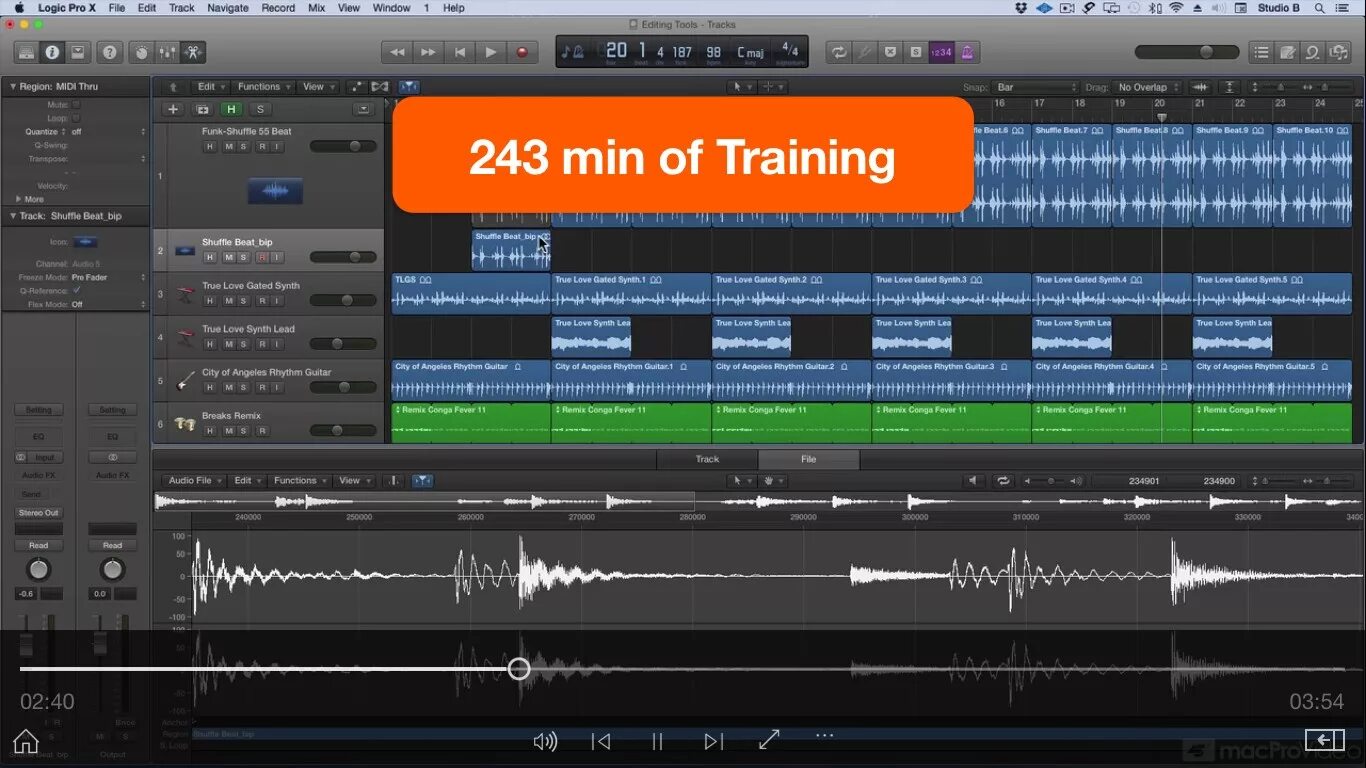
Task: Collapse the Track Shuffle Beat_bip section
Action: point(13,216)
